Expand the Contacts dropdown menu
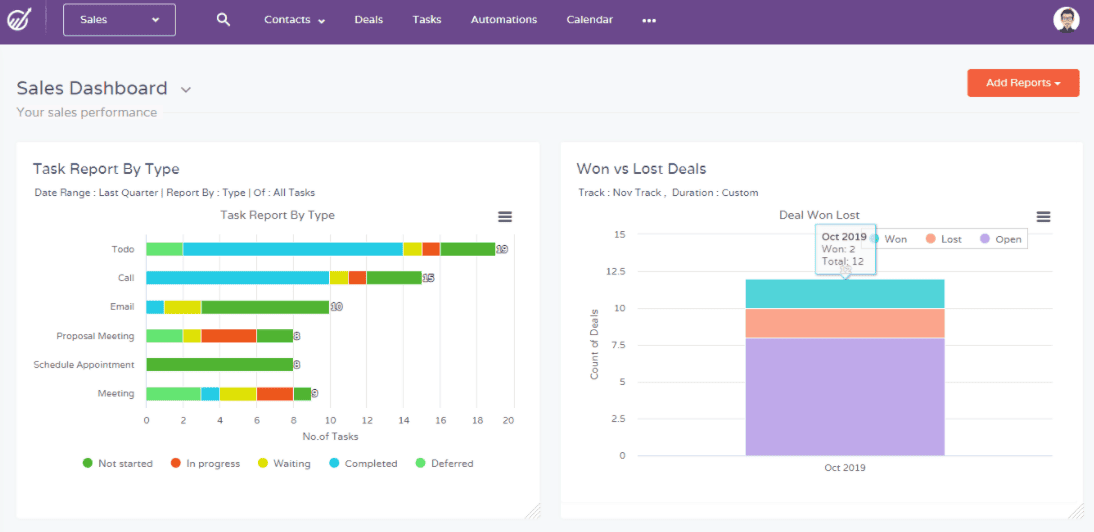 pos(294,20)
